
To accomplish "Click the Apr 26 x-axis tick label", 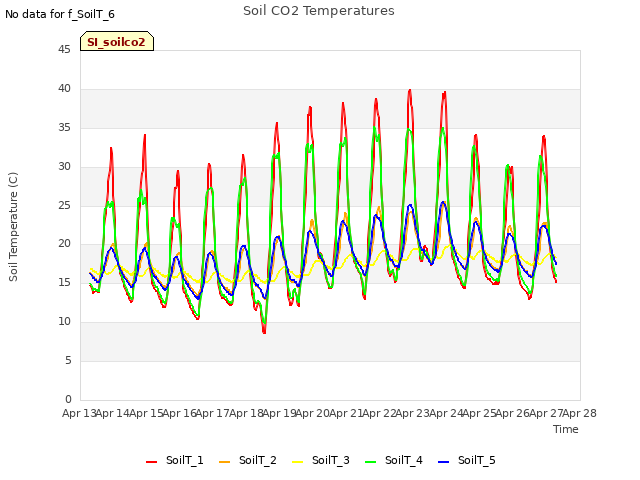I will click(513, 413).
